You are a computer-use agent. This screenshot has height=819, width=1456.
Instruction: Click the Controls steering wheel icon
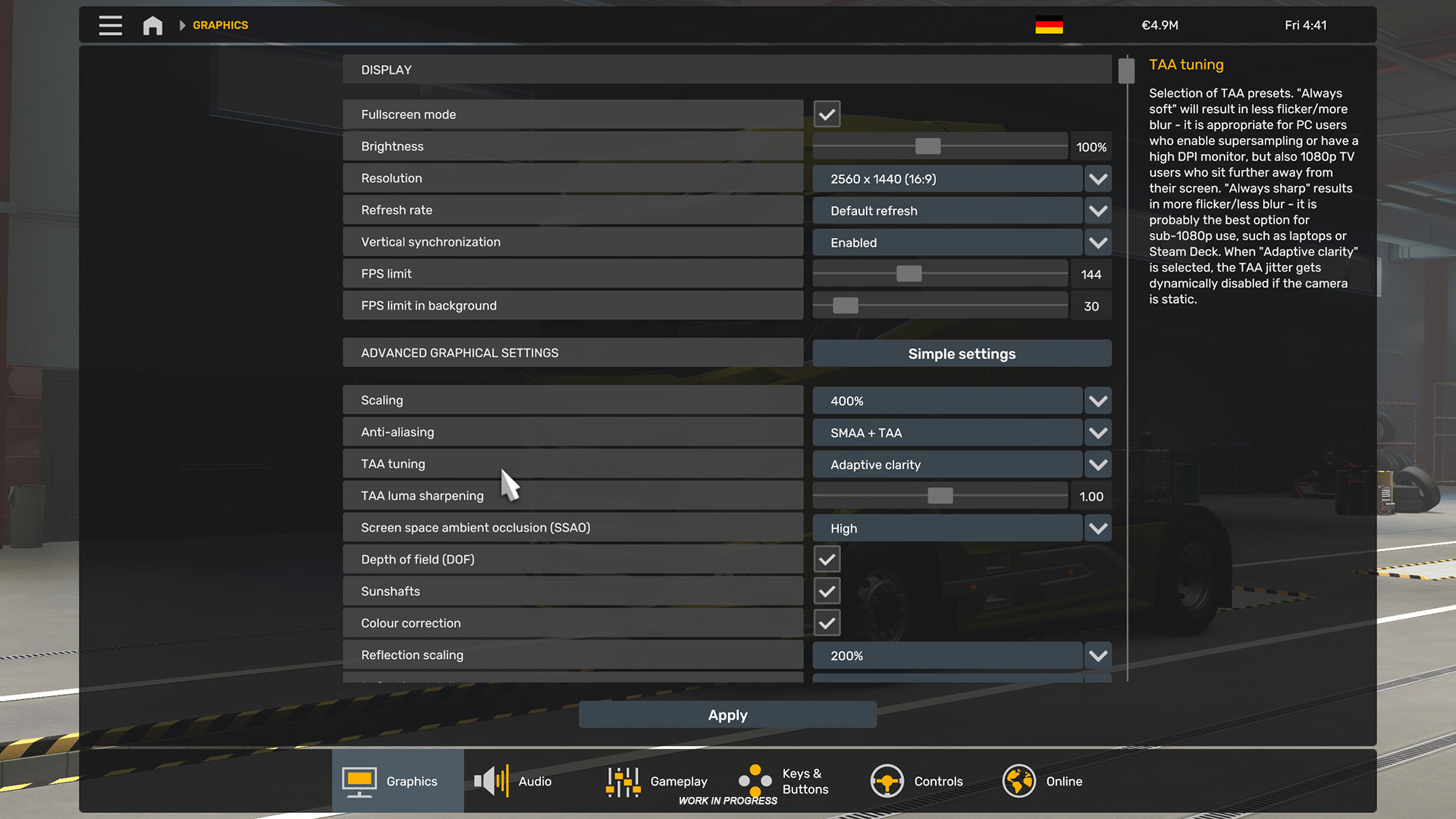coord(886,781)
